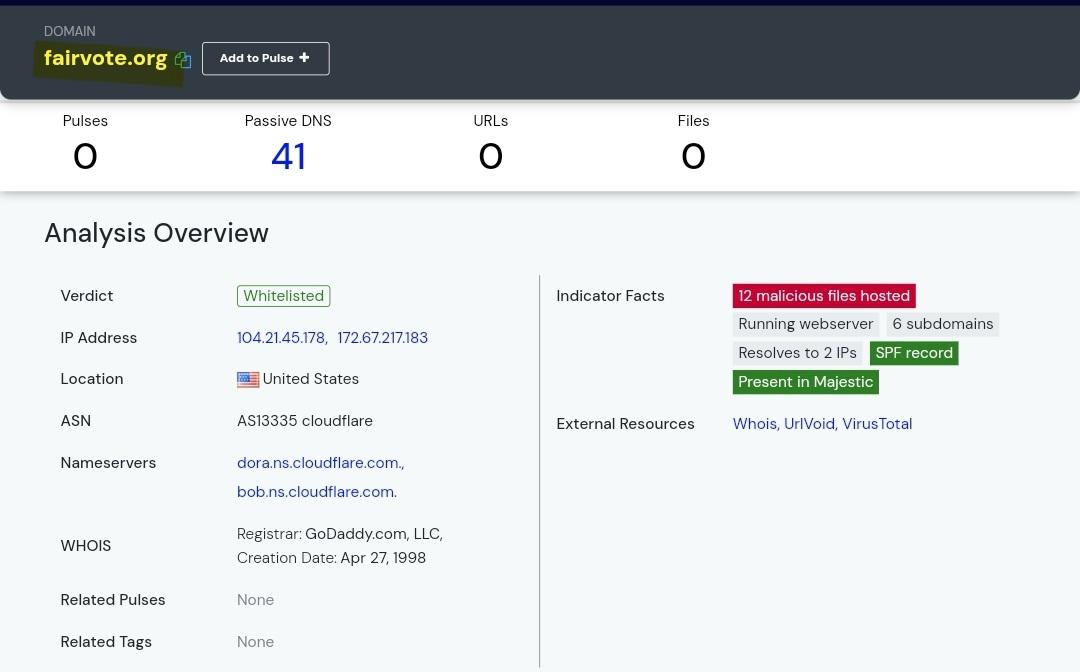Click the red malicious files hosted badge
The width and height of the screenshot is (1080, 672).
click(824, 296)
